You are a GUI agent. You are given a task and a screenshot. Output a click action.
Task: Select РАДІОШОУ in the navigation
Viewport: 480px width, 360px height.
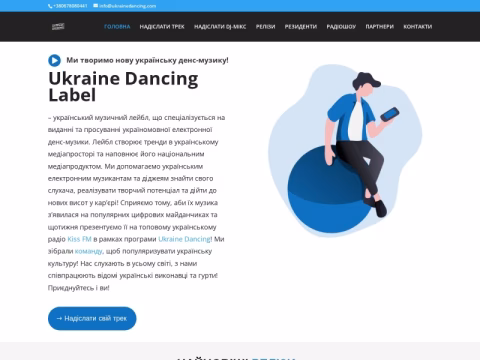click(341, 27)
